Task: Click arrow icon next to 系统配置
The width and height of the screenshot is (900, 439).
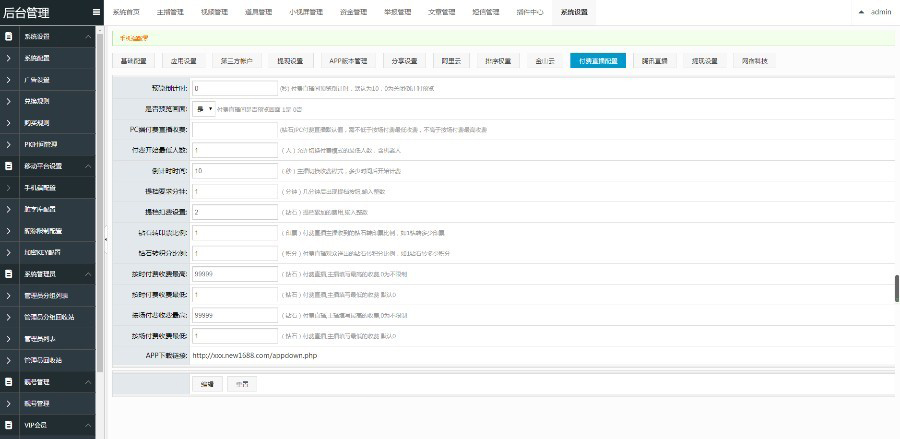Action: click(9, 58)
